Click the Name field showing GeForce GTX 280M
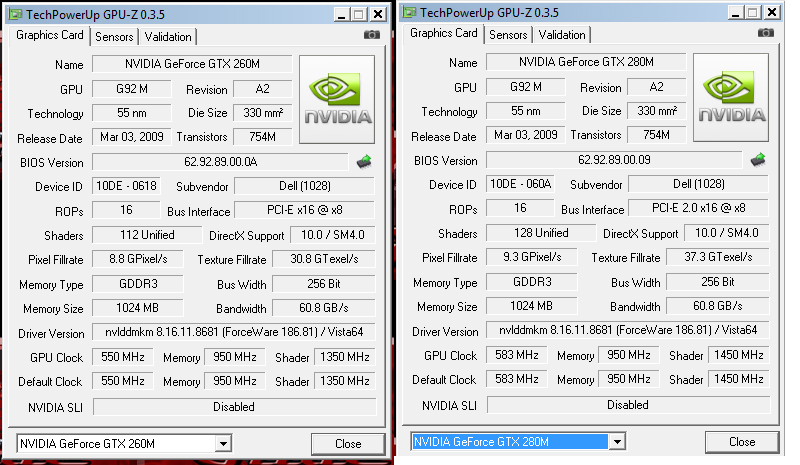The height and width of the screenshot is (465, 800). click(586, 62)
